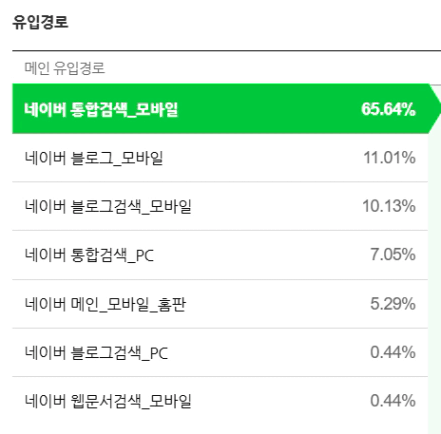Click blank middle area of 네이버 통합검색_PC row
The height and width of the screenshot is (434, 441).
click(x=260, y=255)
